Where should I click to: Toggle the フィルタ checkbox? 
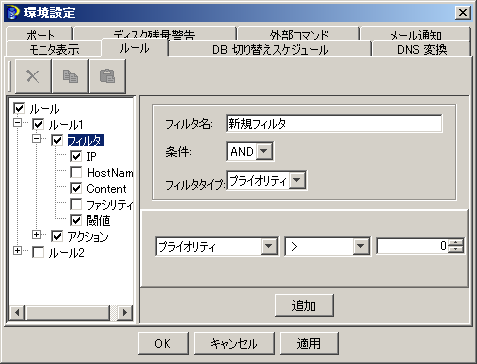click(57, 141)
